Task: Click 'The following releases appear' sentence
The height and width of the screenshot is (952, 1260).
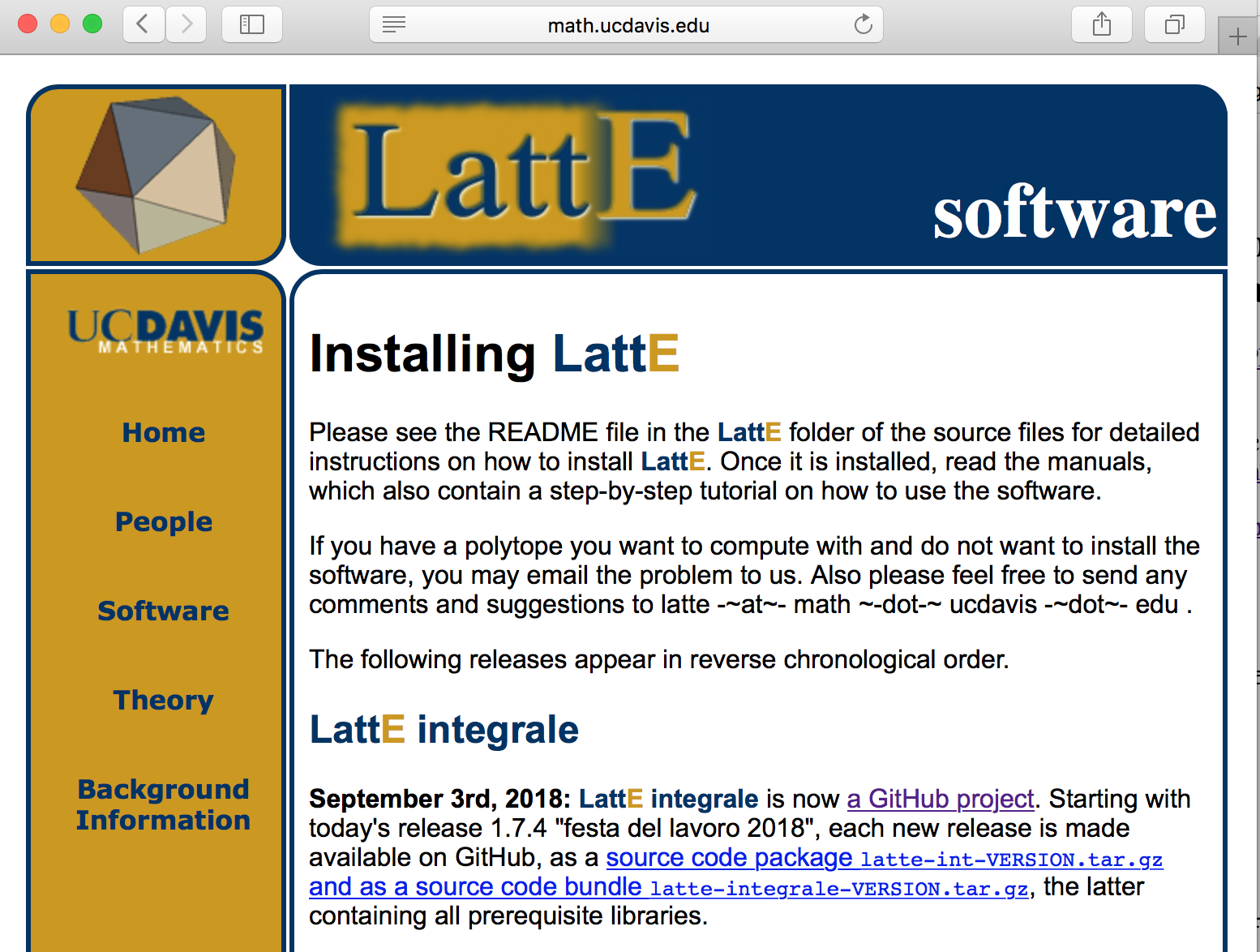Action: pos(658,659)
